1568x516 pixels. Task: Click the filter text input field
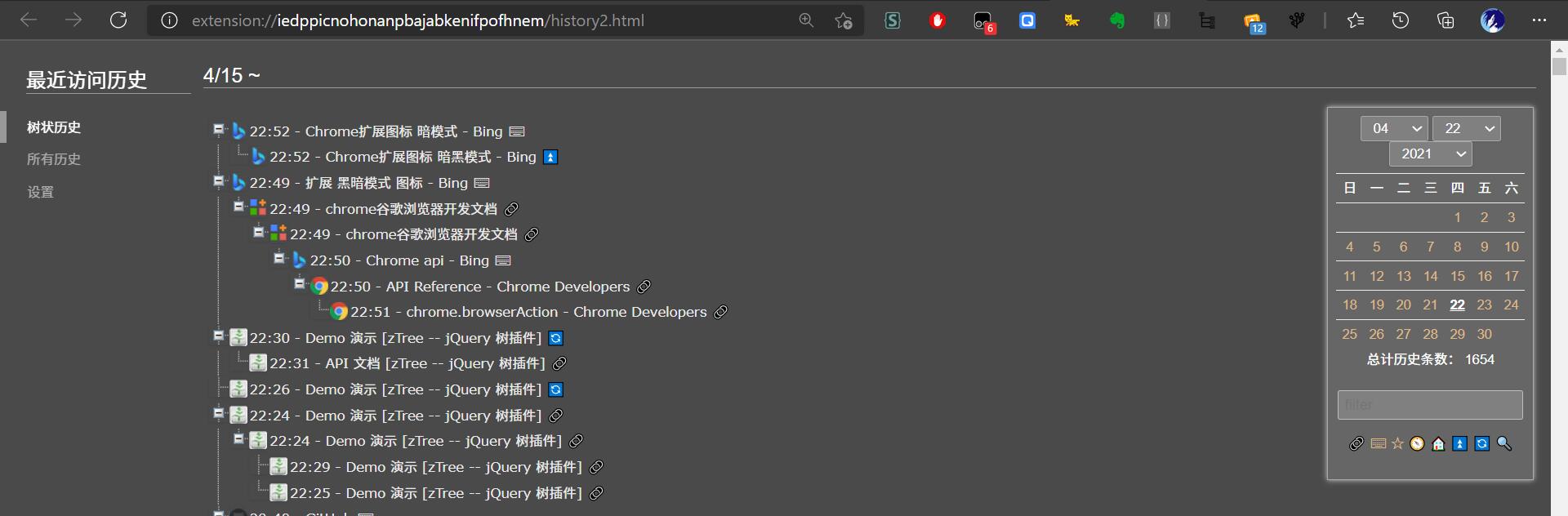pyautogui.click(x=1429, y=405)
